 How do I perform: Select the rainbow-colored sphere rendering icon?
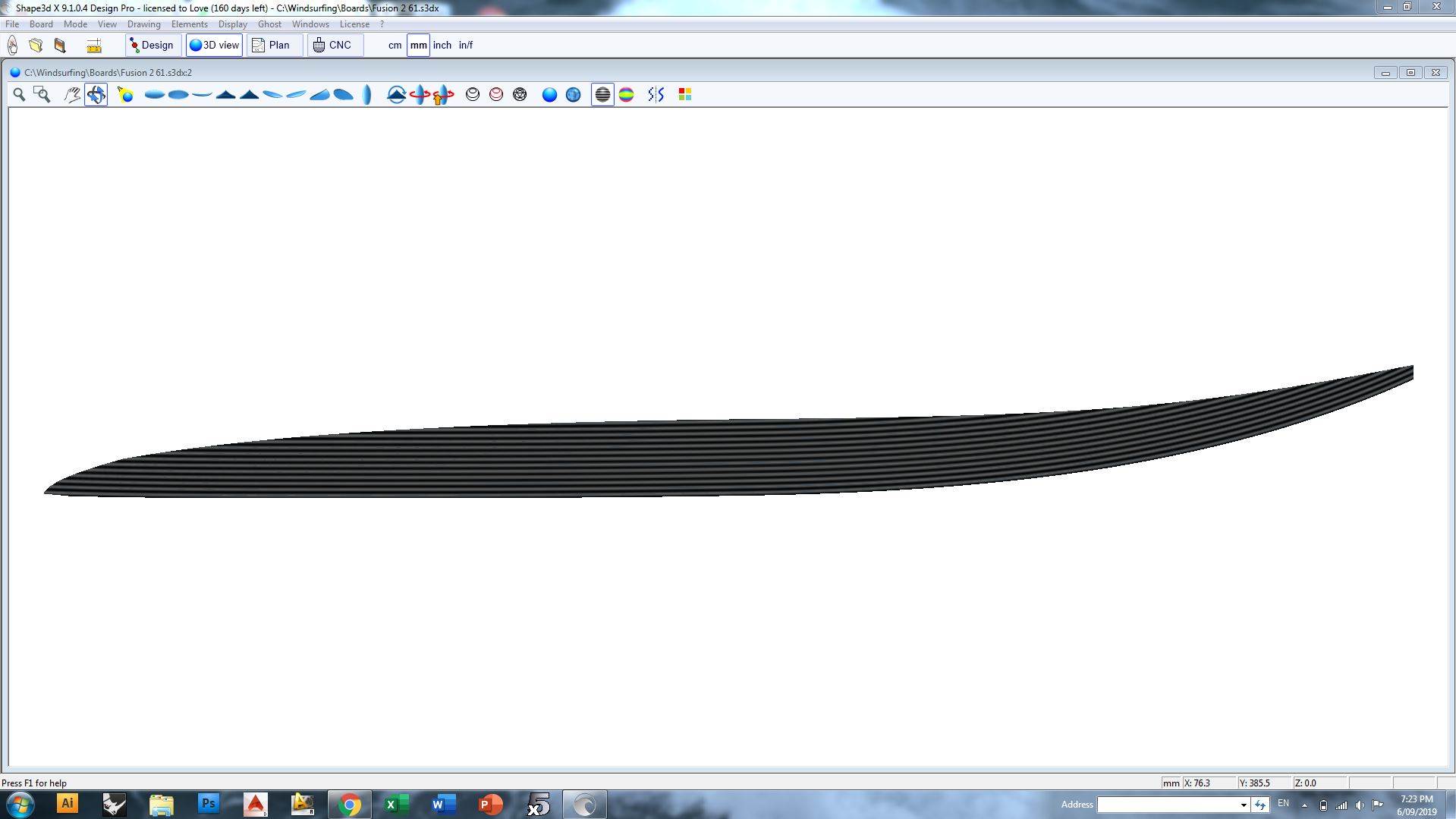(x=626, y=94)
